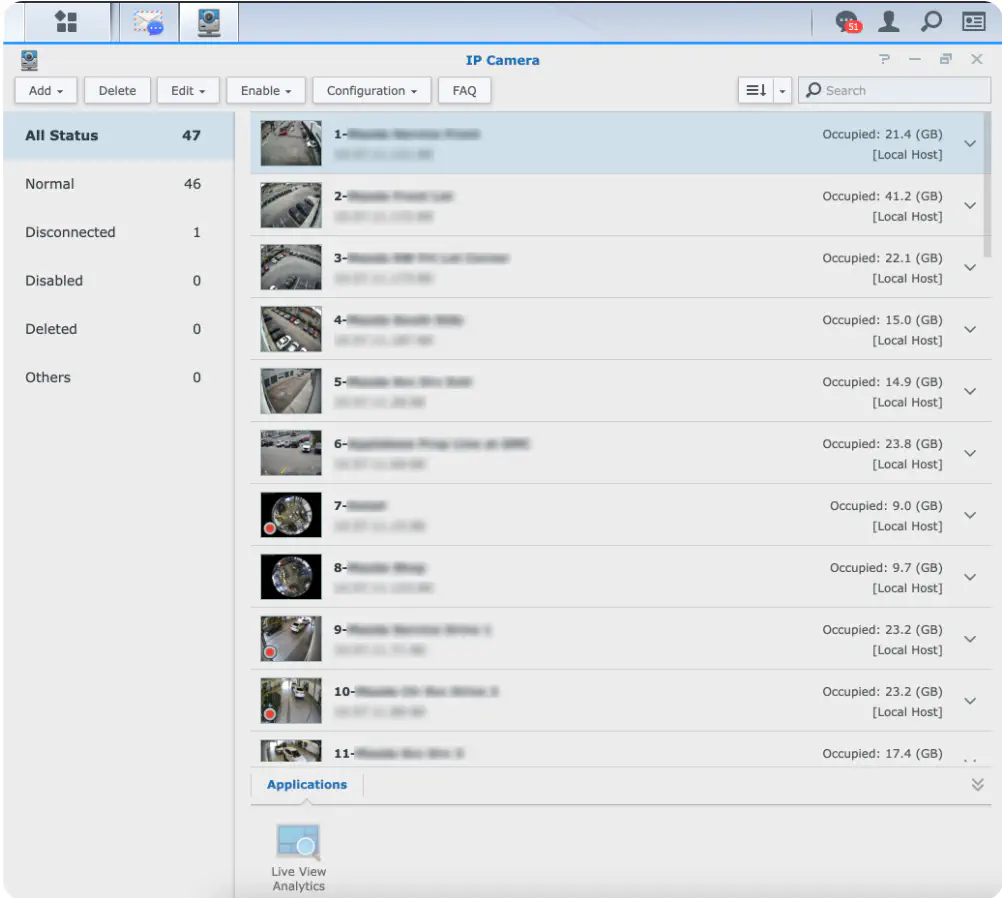
Task: Expand details for camera 5
Action: pos(970,392)
